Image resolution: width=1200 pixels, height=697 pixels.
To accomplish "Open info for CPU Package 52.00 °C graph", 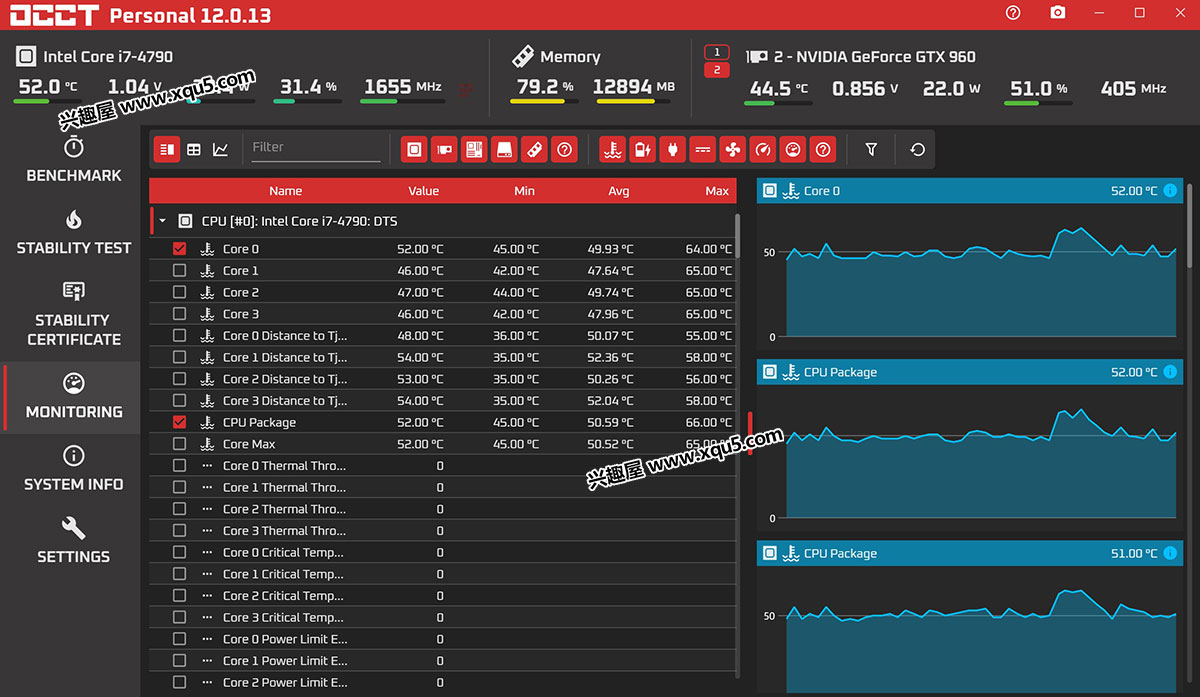I will pos(1171,372).
